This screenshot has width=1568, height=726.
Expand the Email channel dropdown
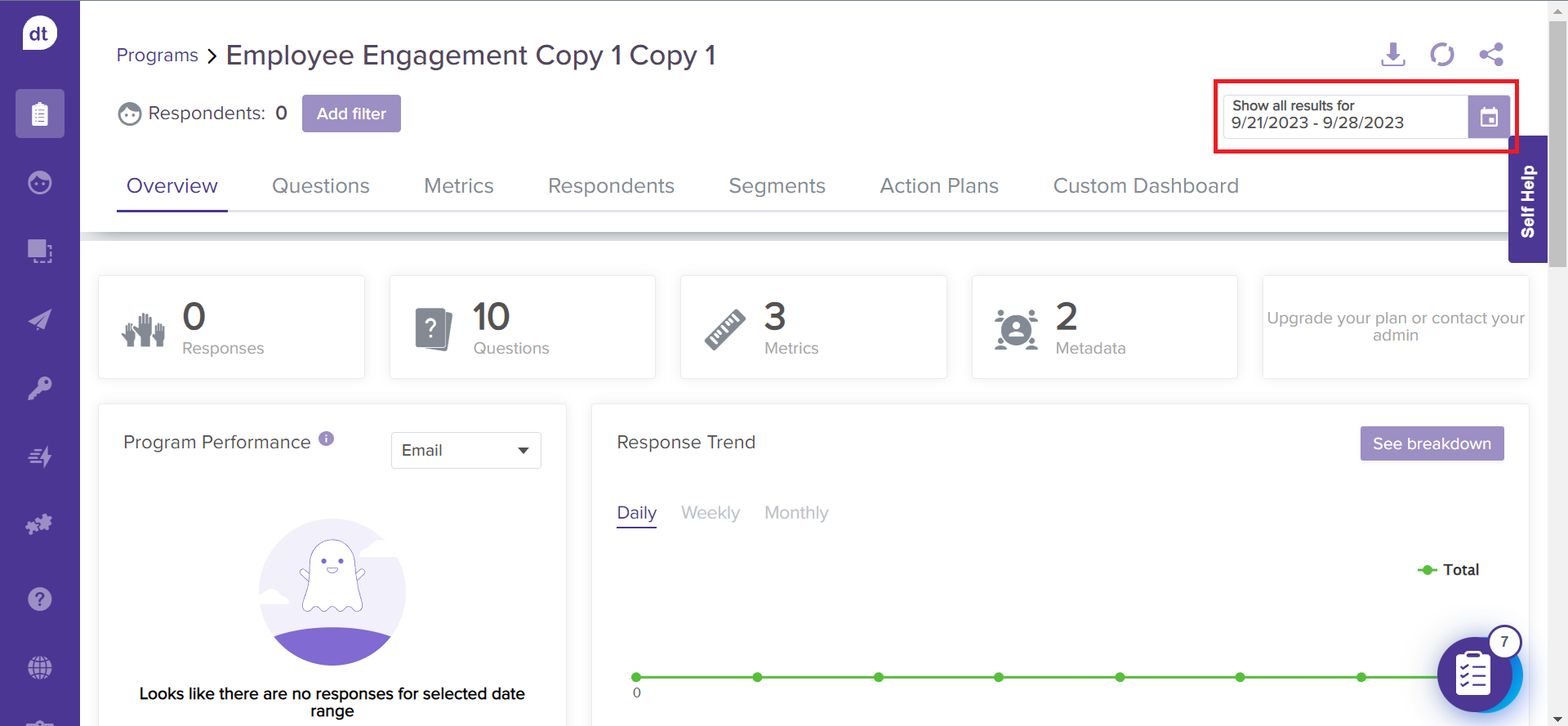pyautogui.click(x=465, y=451)
